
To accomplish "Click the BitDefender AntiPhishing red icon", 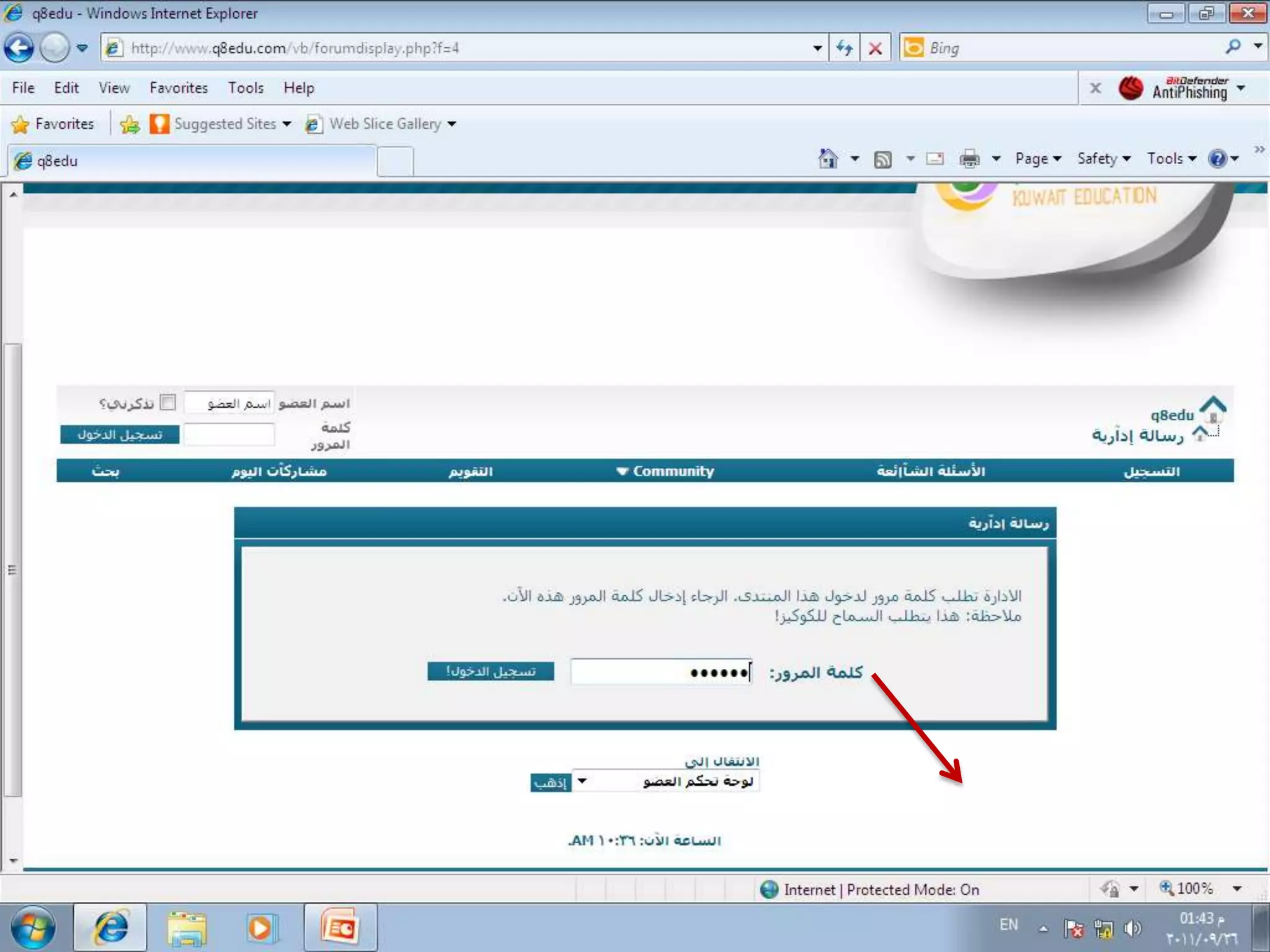I will pyautogui.click(x=1131, y=88).
